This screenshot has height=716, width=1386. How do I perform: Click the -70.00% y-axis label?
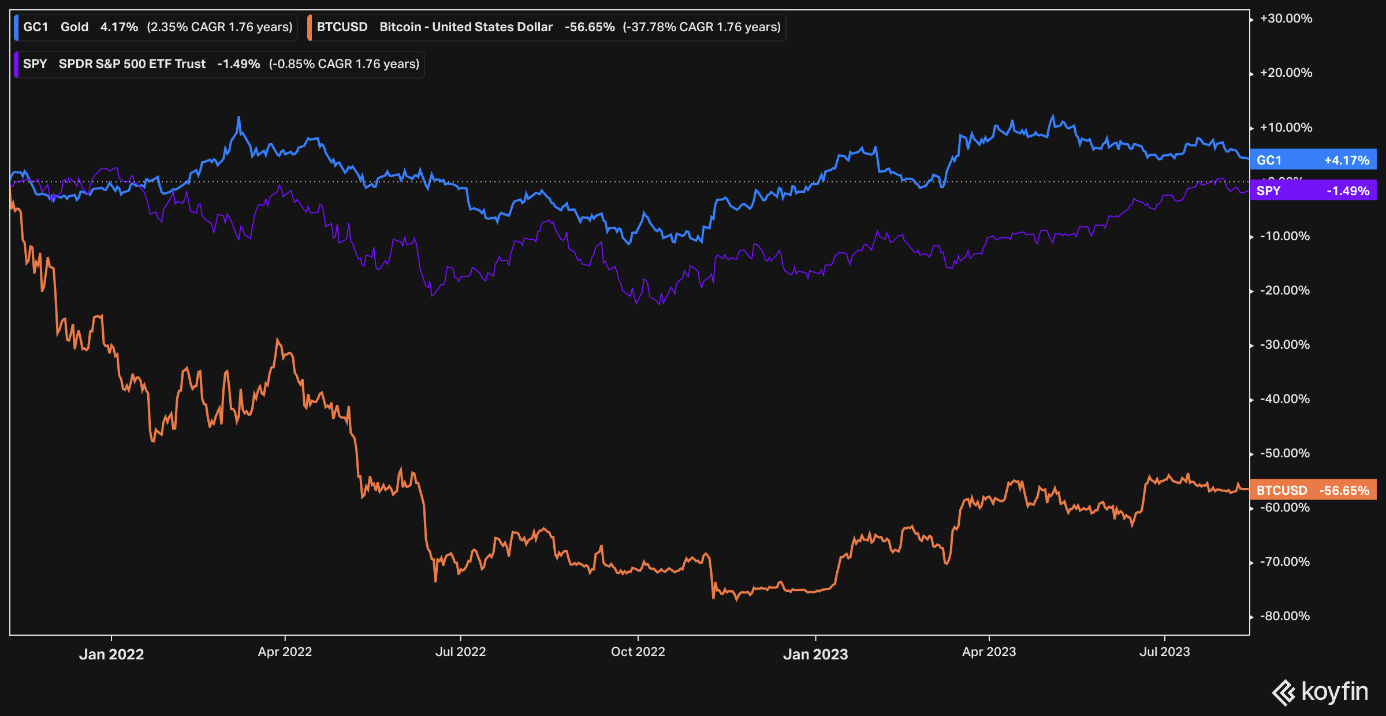click(x=1286, y=561)
